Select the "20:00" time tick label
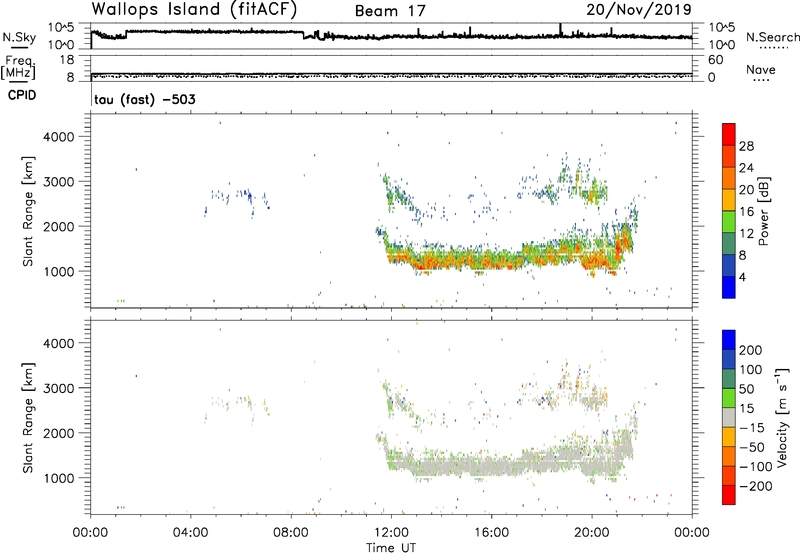This screenshot has width=800, height=554. [x=592, y=533]
